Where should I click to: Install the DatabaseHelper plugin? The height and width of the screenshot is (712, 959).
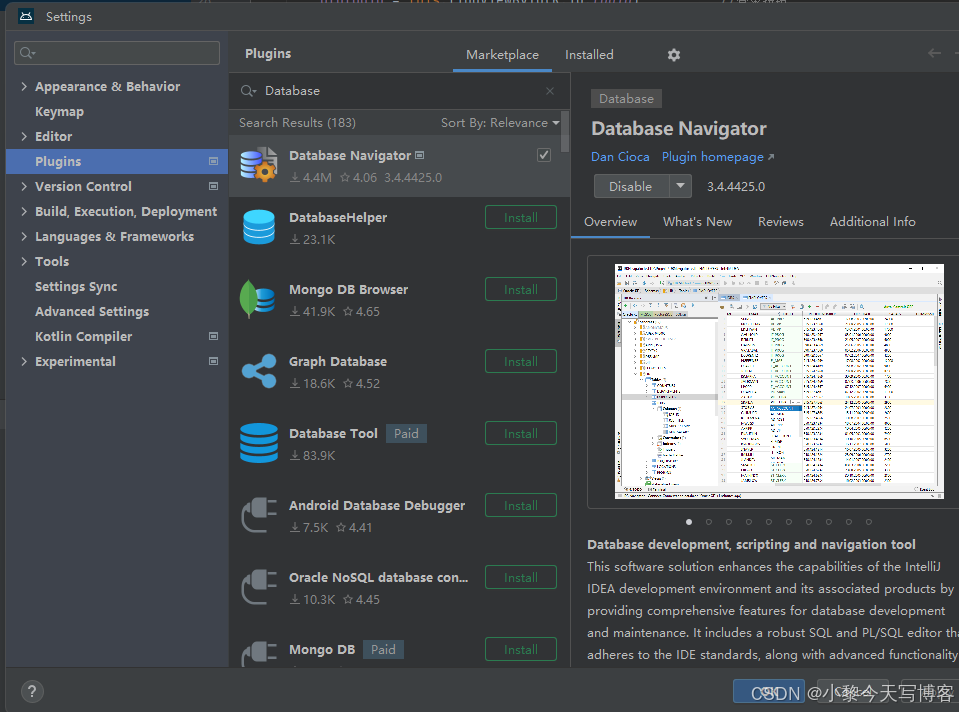[520, 217]
